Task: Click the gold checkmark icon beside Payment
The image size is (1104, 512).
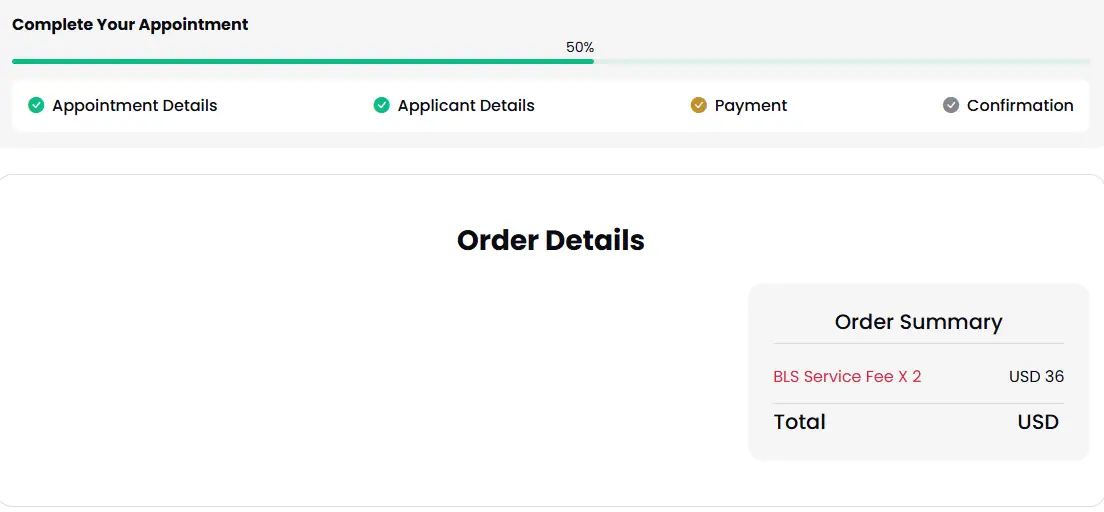Action: [x=698, y=106]
